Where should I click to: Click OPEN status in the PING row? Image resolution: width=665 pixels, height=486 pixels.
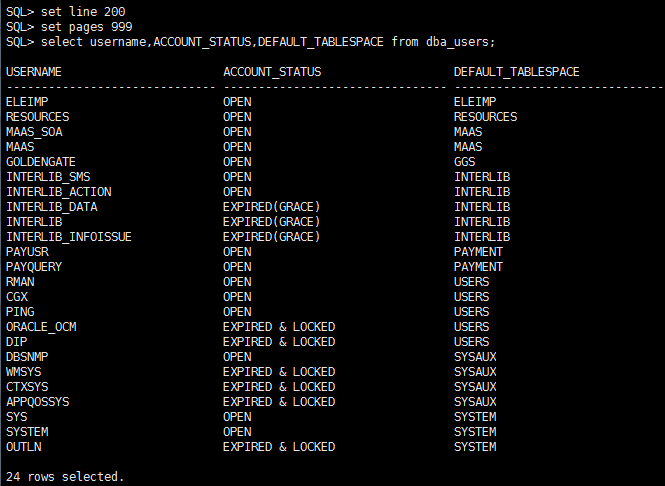tap(237, 312)
